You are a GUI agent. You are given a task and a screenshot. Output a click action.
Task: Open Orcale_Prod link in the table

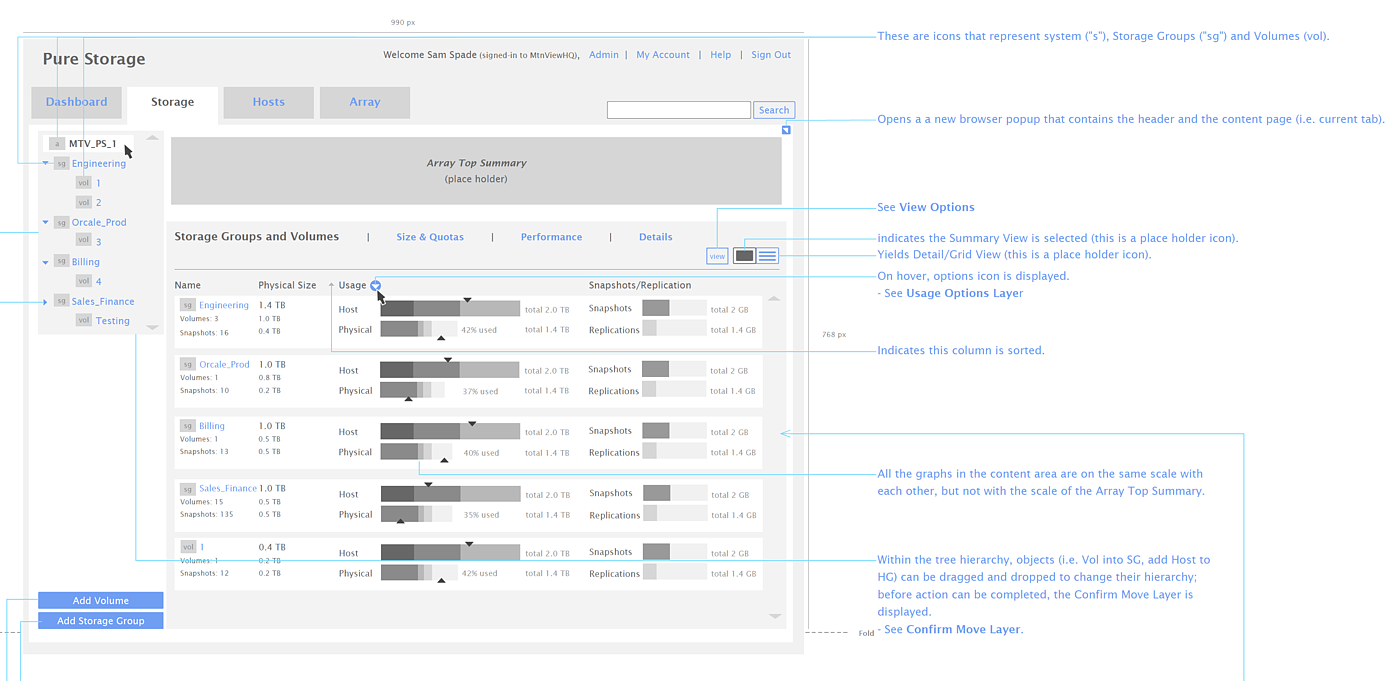[x=225, y=365]
